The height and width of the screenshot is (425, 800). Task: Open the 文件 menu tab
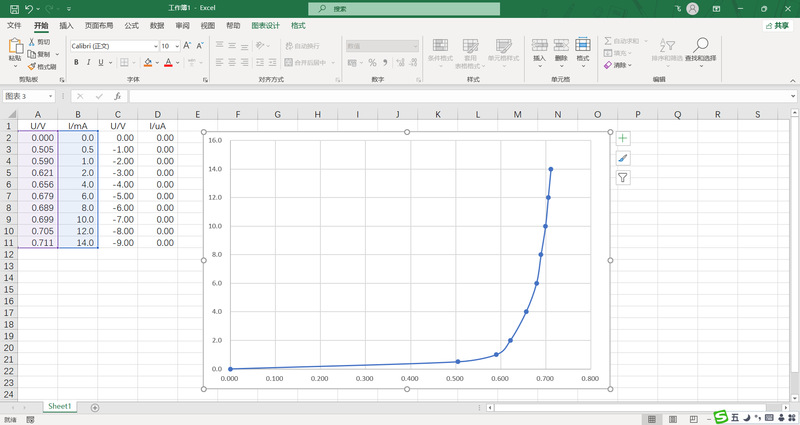pos(14,26)
